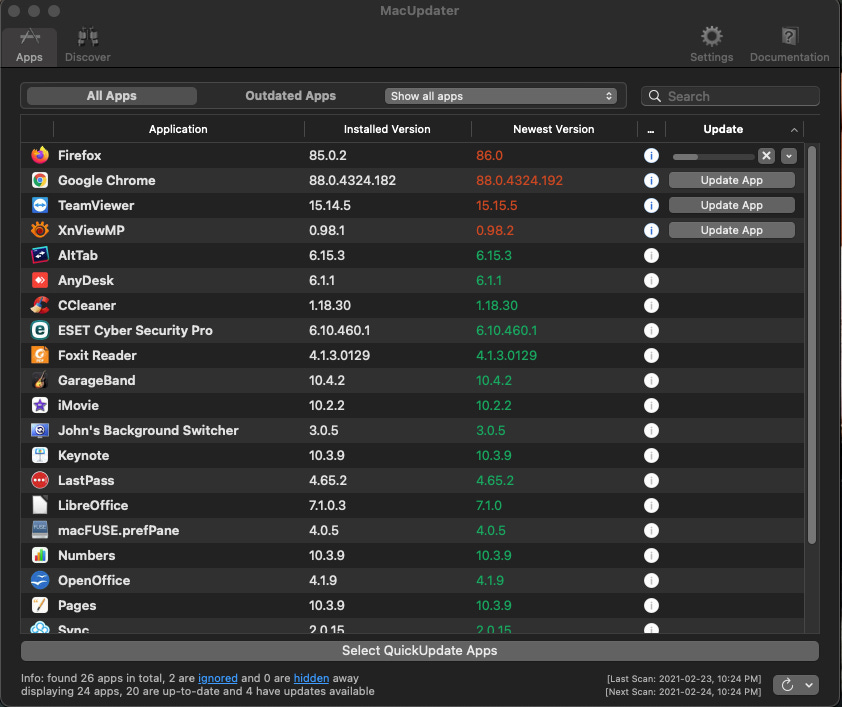Click the ESET Cyber Security Pro icon
This screenshot has height=707, width=842.
(x=40, y=330)
